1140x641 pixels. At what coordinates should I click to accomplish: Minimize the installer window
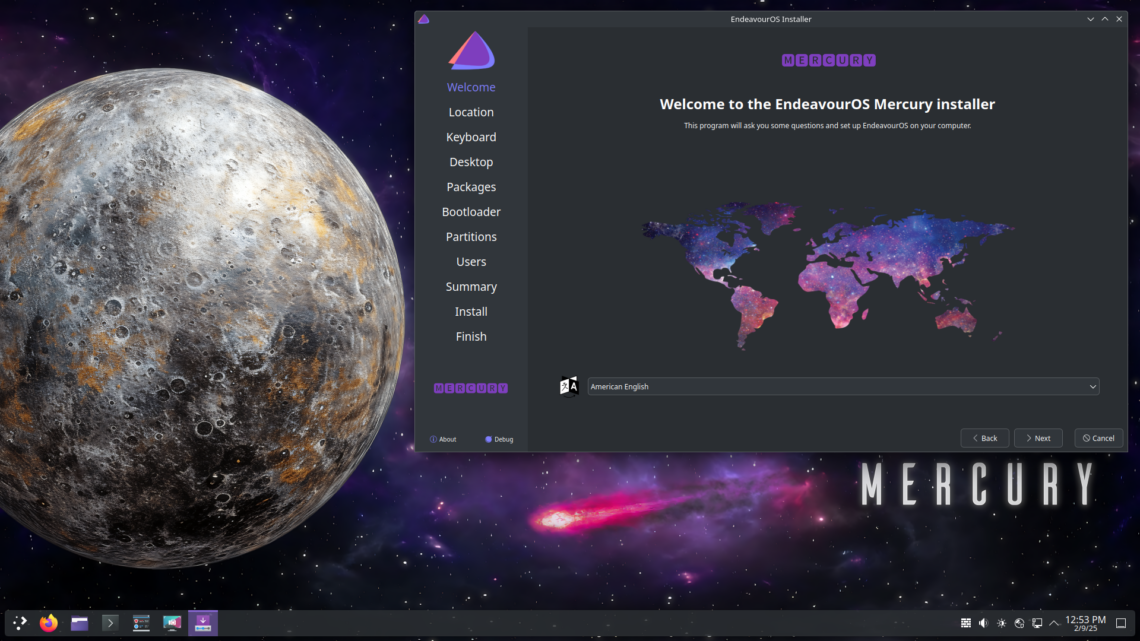coord(1091,19)
